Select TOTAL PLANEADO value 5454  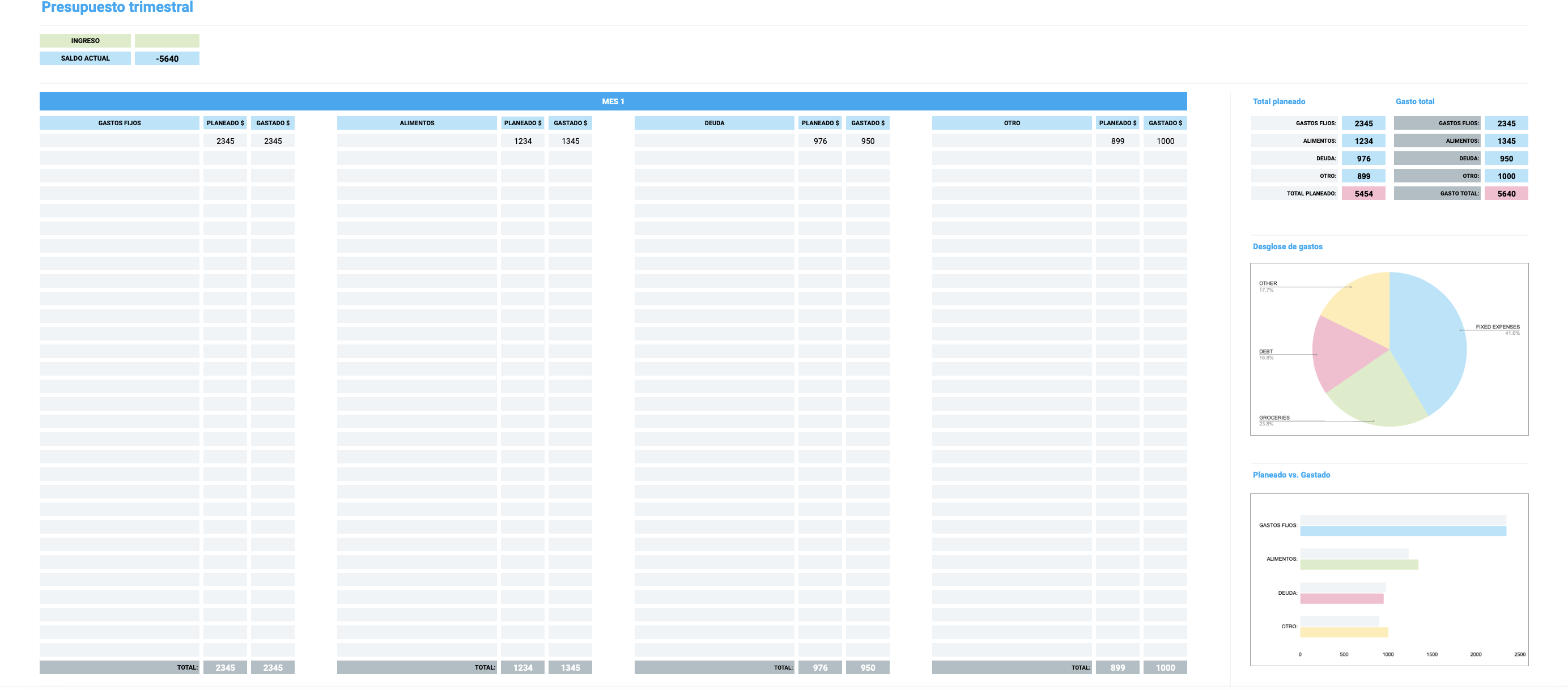point(1363,194)
